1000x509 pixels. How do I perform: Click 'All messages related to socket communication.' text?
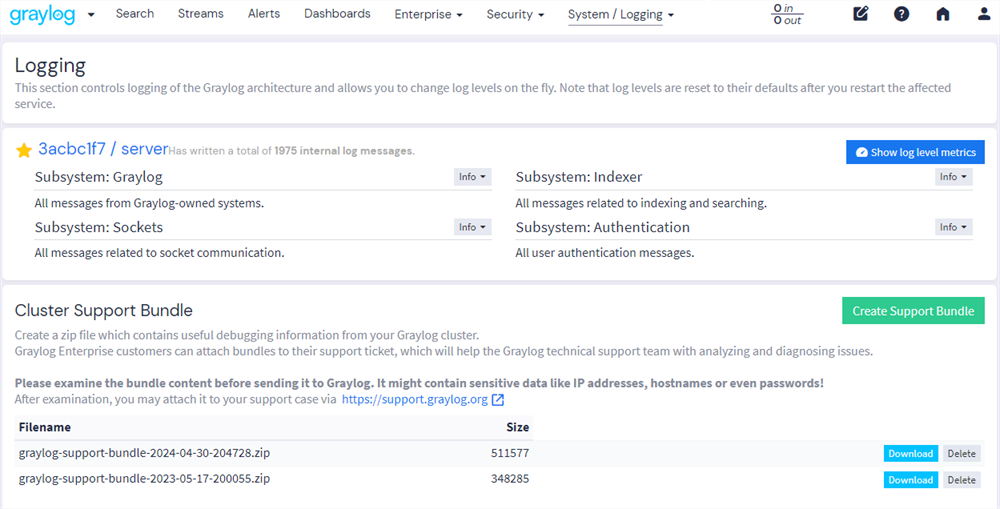(159, 253)
